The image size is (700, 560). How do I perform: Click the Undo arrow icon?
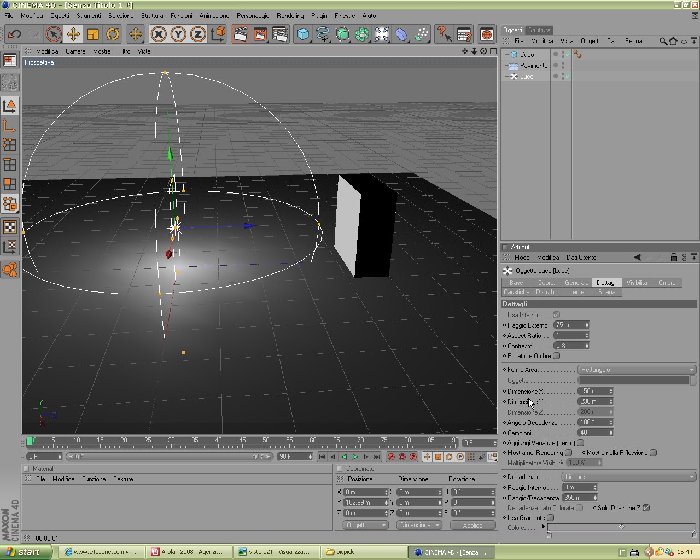14,34
